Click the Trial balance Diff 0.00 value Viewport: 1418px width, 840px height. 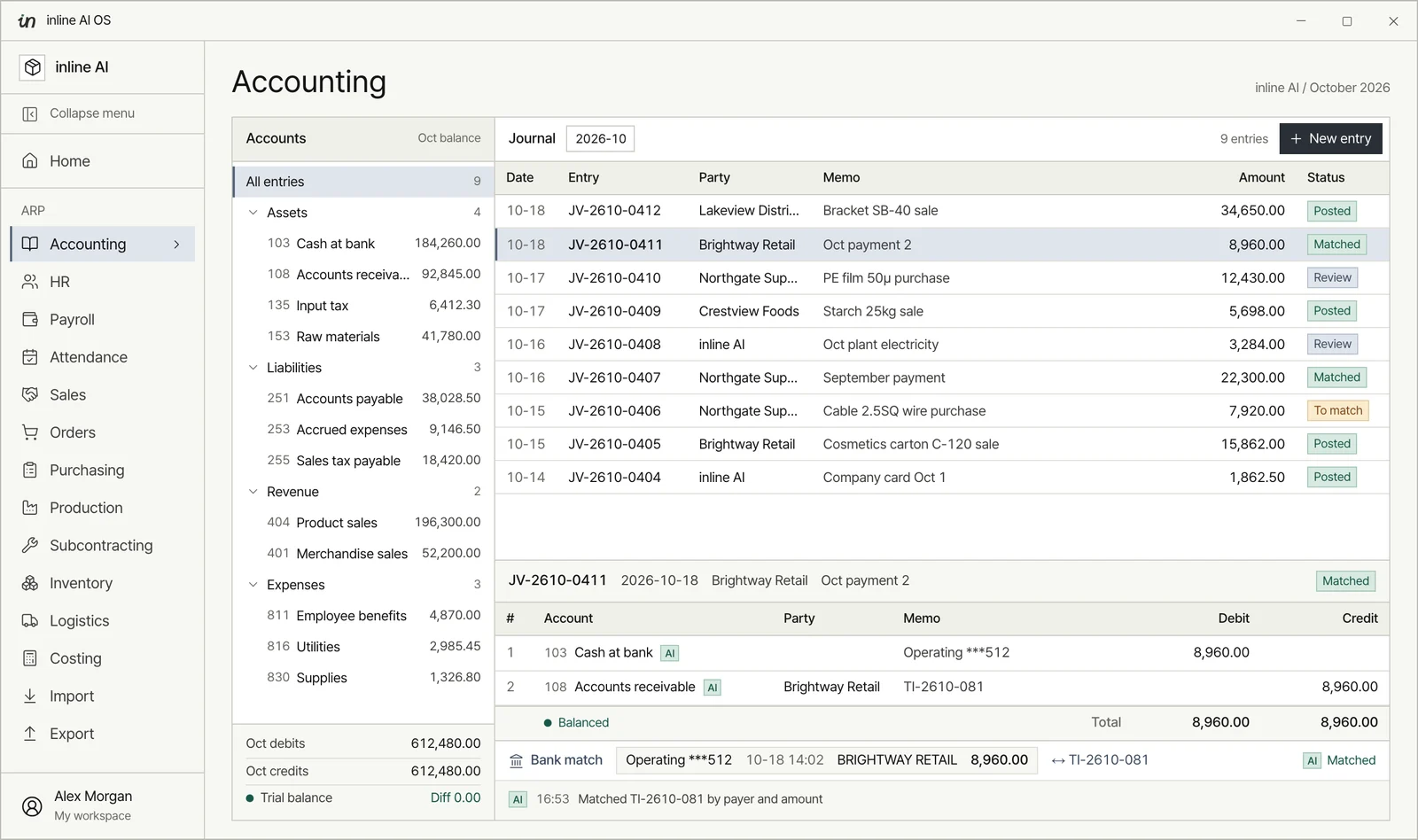(456, 798)
